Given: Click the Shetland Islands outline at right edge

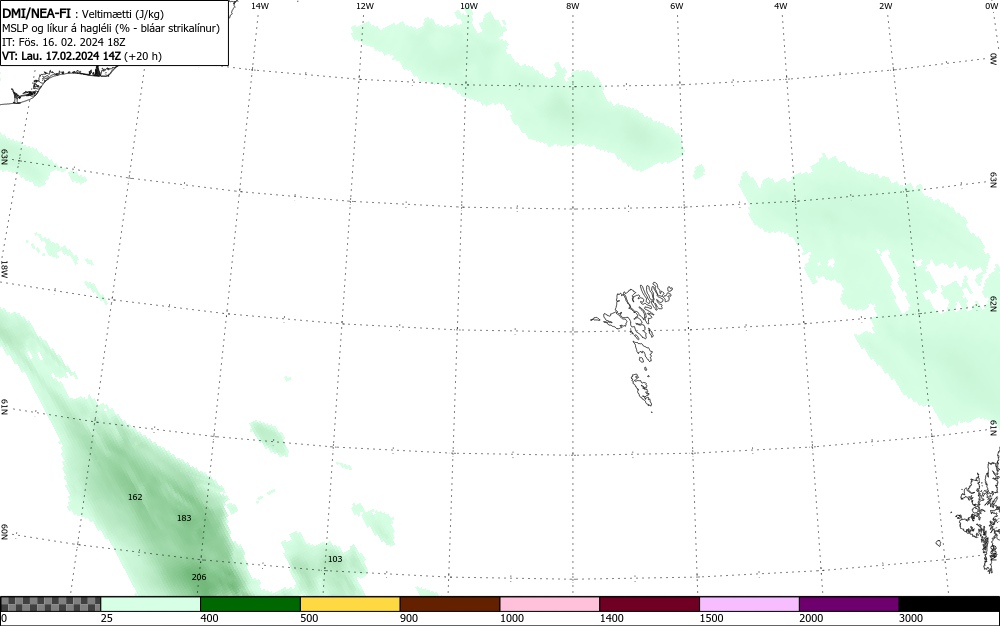Looking at the screenshot, I should pos(979,510).
